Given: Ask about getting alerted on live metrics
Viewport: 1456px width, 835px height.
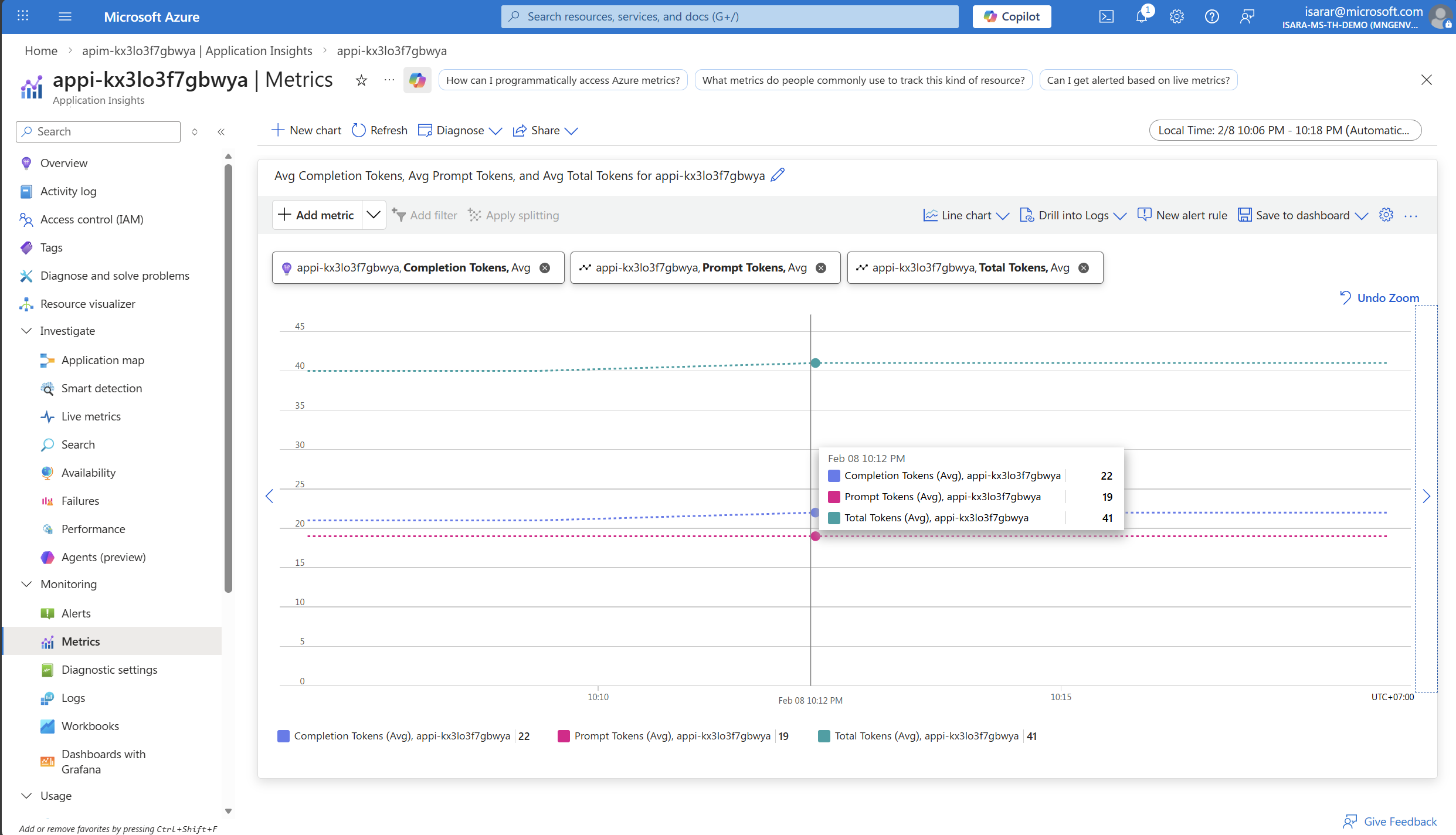Looking at the screenshot, I should tap(1138, 80).
